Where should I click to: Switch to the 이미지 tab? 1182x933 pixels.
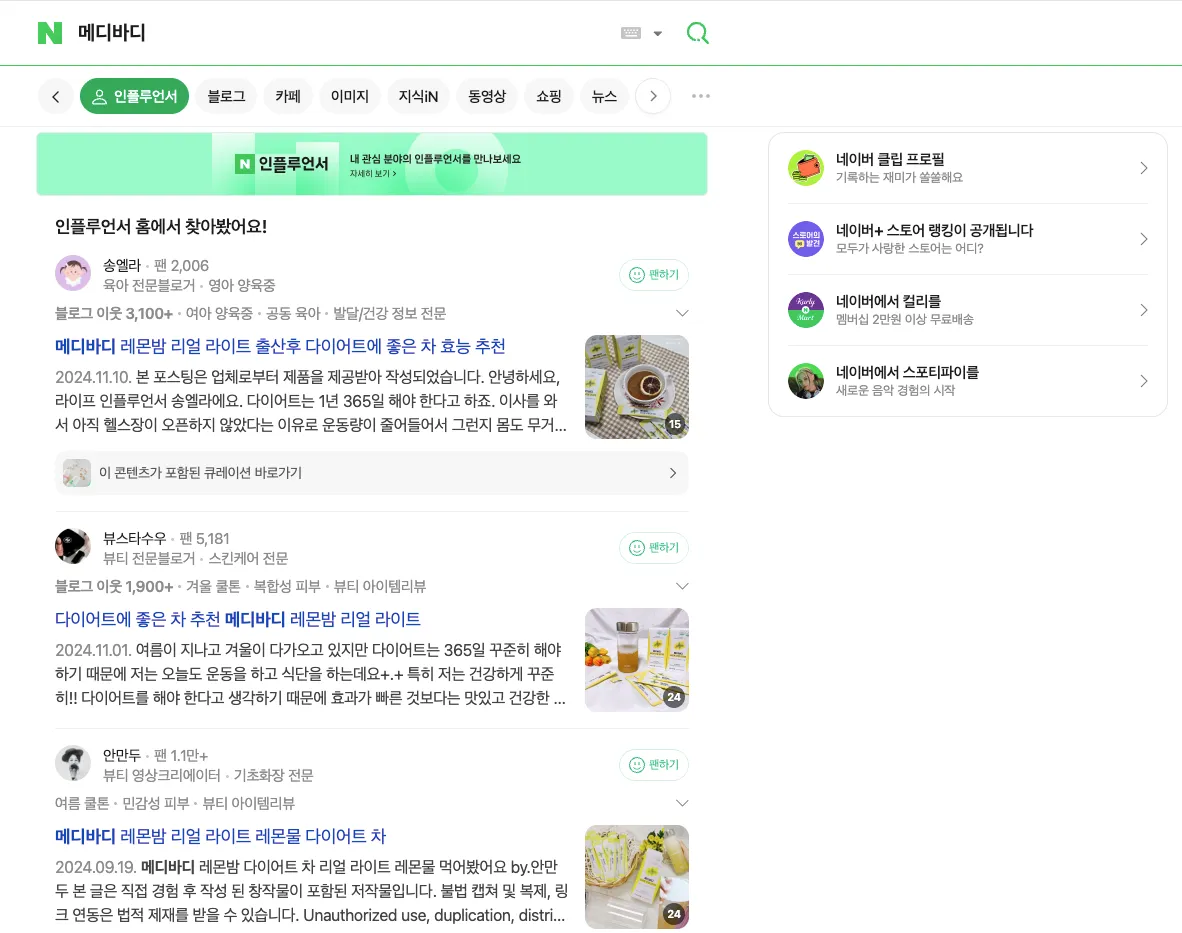click(350, 96)
